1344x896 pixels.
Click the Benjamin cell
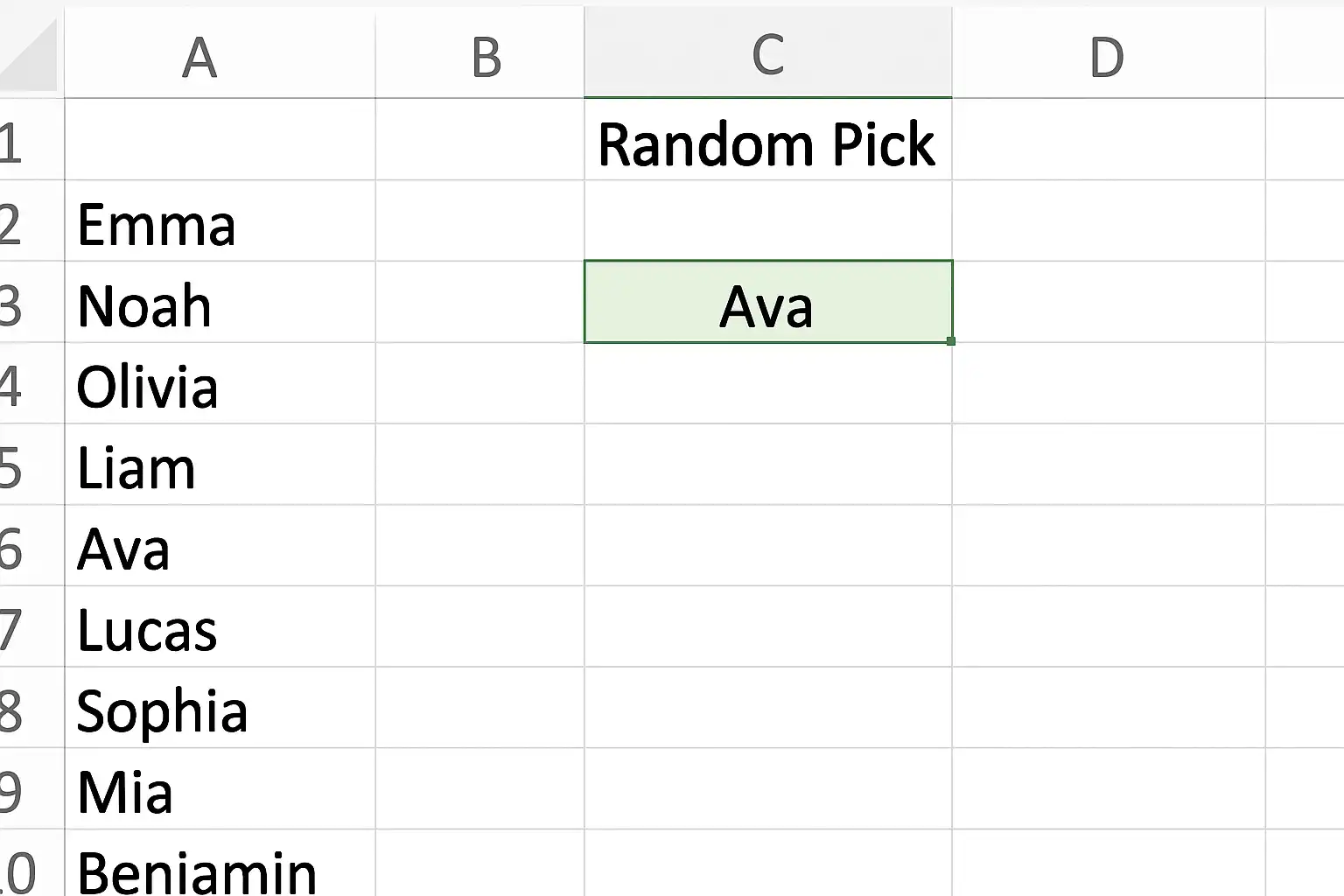(x=220, y=866)
